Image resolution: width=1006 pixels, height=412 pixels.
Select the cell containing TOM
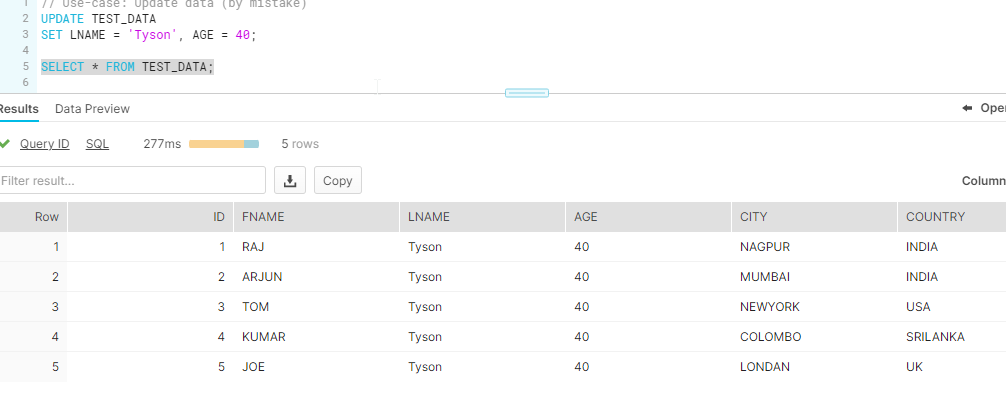click(x=316, y=307)
